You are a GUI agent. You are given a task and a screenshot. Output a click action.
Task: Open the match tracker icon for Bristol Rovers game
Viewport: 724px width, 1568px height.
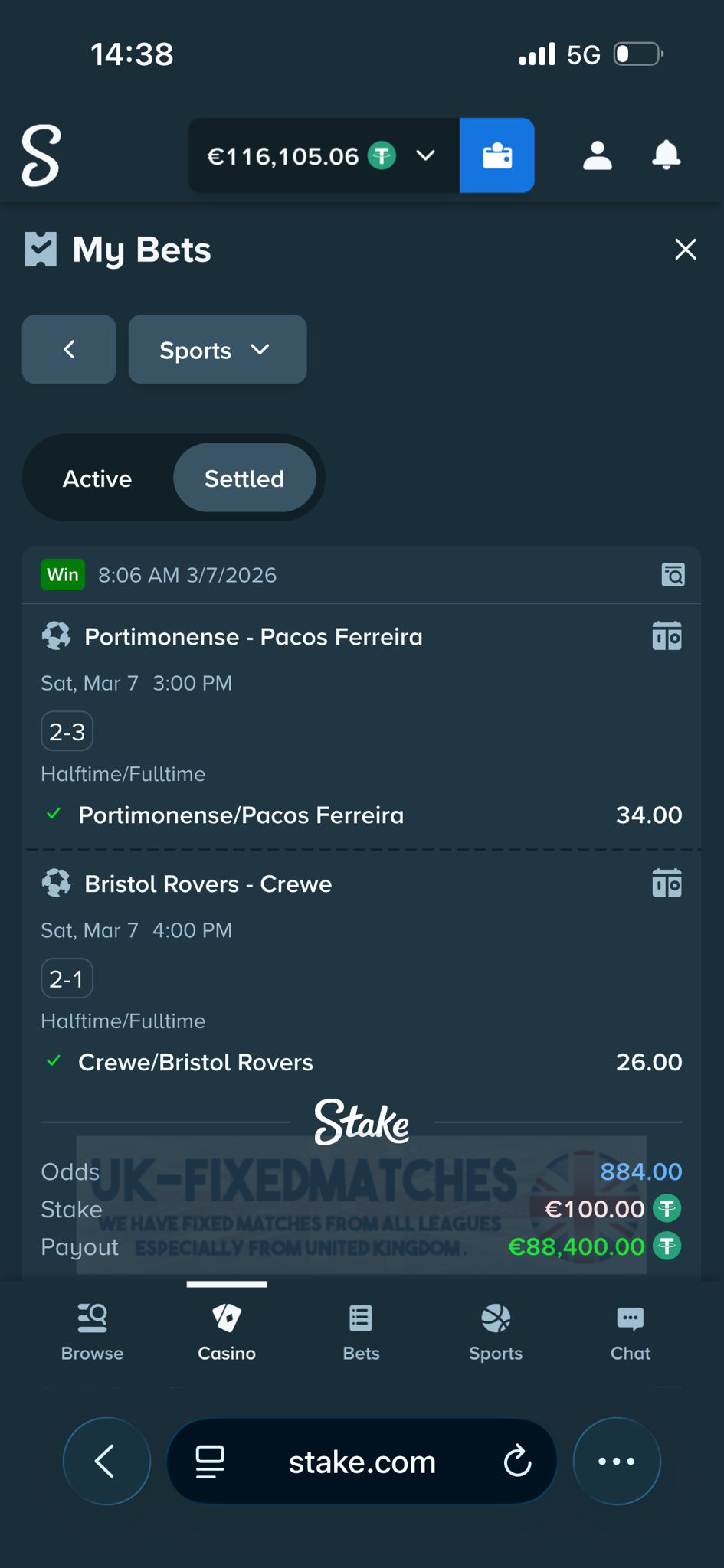click(x=666, y=883)
